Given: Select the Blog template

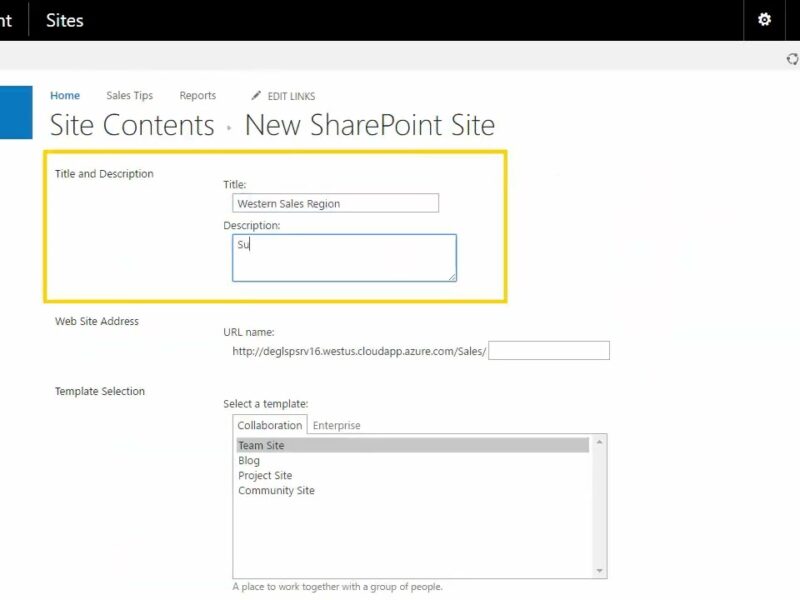Looking at the screenshot, I should tap(249, 461).
